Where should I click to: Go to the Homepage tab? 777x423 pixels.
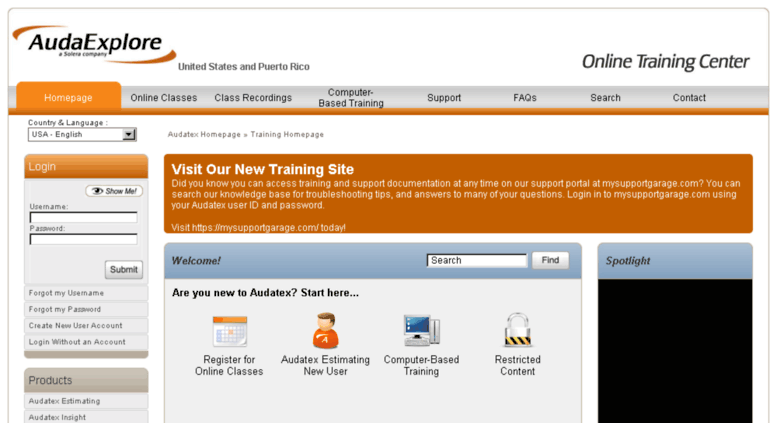pos(68,98)
